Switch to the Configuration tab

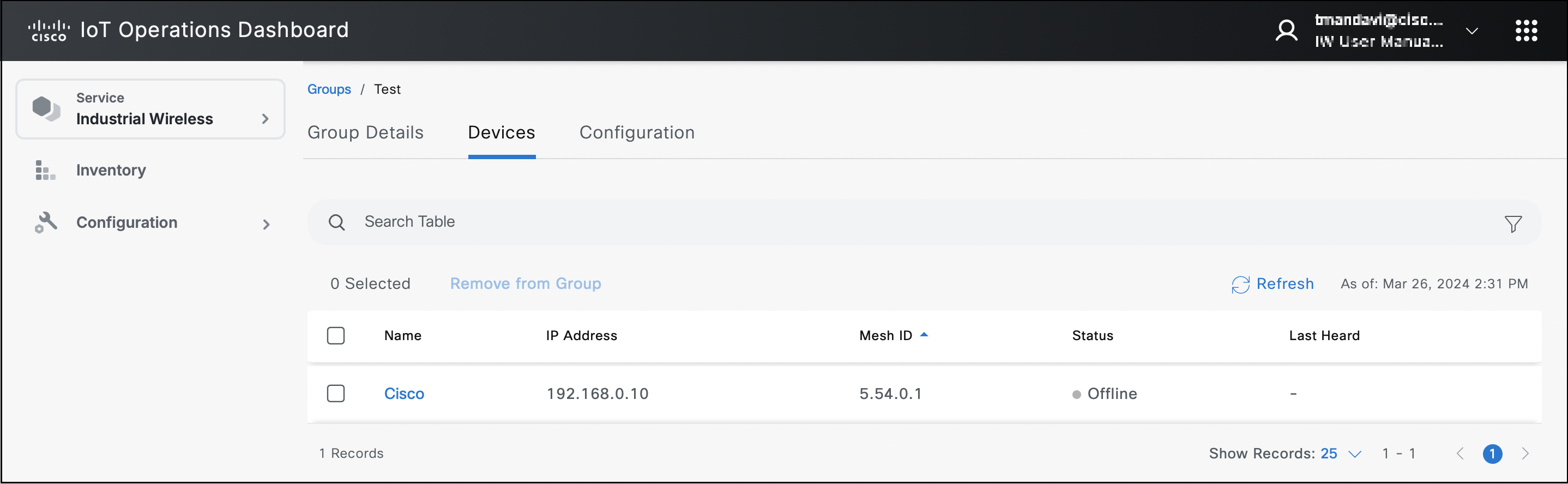pos(637,133)
